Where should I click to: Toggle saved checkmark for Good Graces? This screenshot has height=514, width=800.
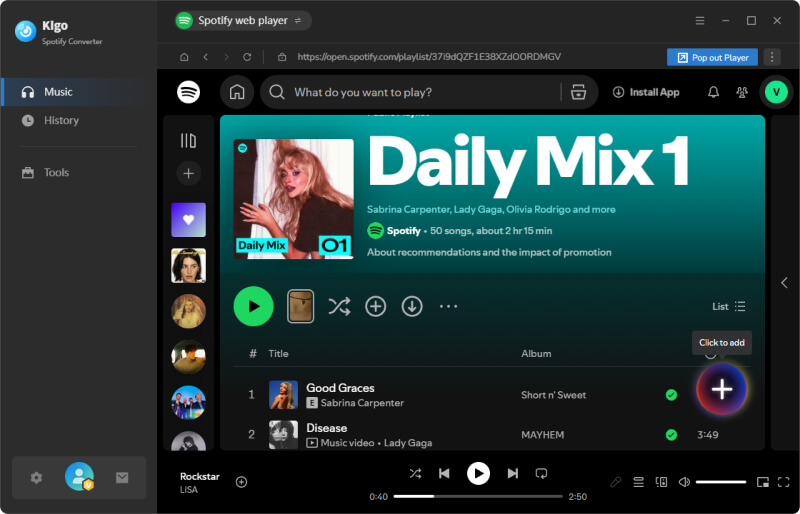(671, 395)
